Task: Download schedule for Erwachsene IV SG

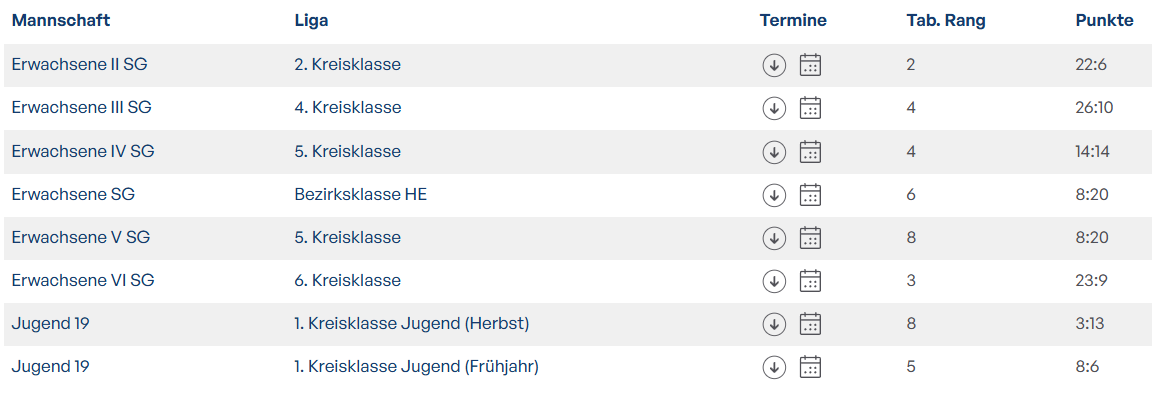Action: click(x=774, y=151)
